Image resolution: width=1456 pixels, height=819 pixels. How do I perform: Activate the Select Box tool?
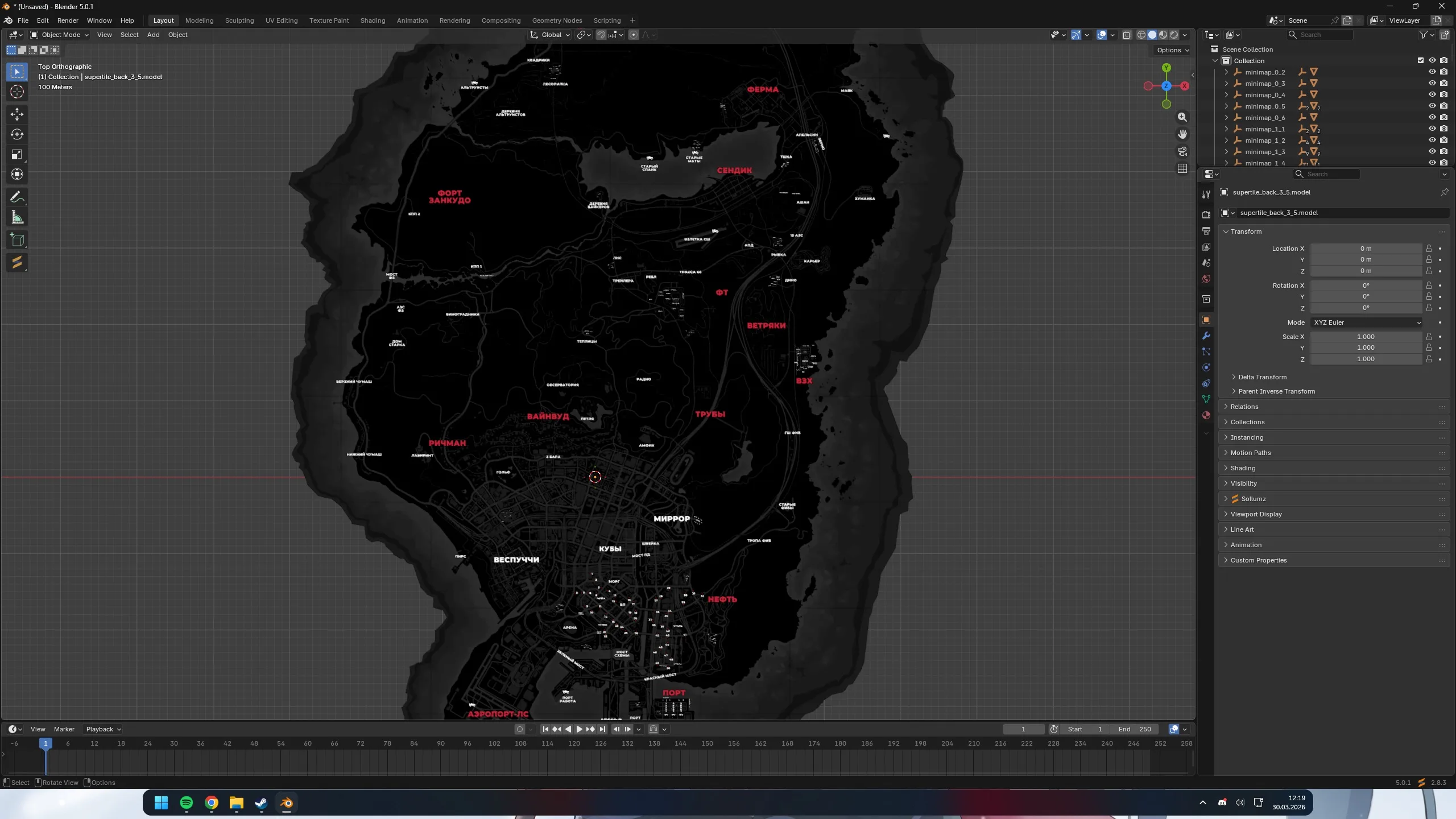point(17,72)
